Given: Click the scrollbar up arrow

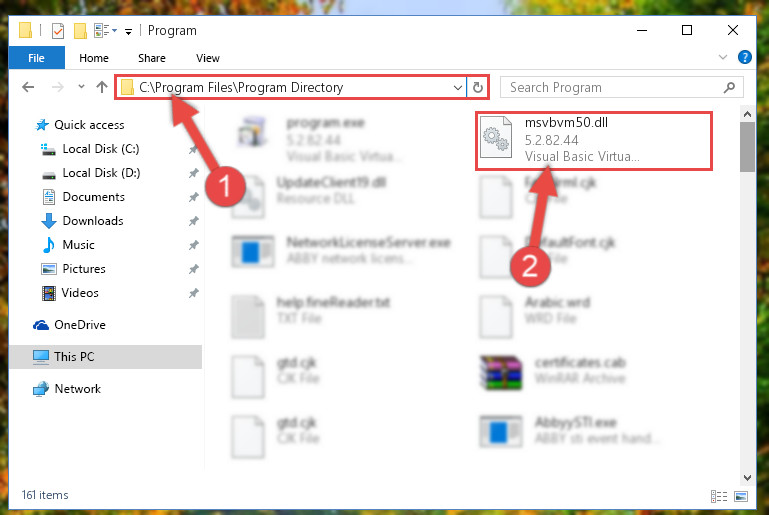Looking at the screenshot, I should click(x=747, y=114).
